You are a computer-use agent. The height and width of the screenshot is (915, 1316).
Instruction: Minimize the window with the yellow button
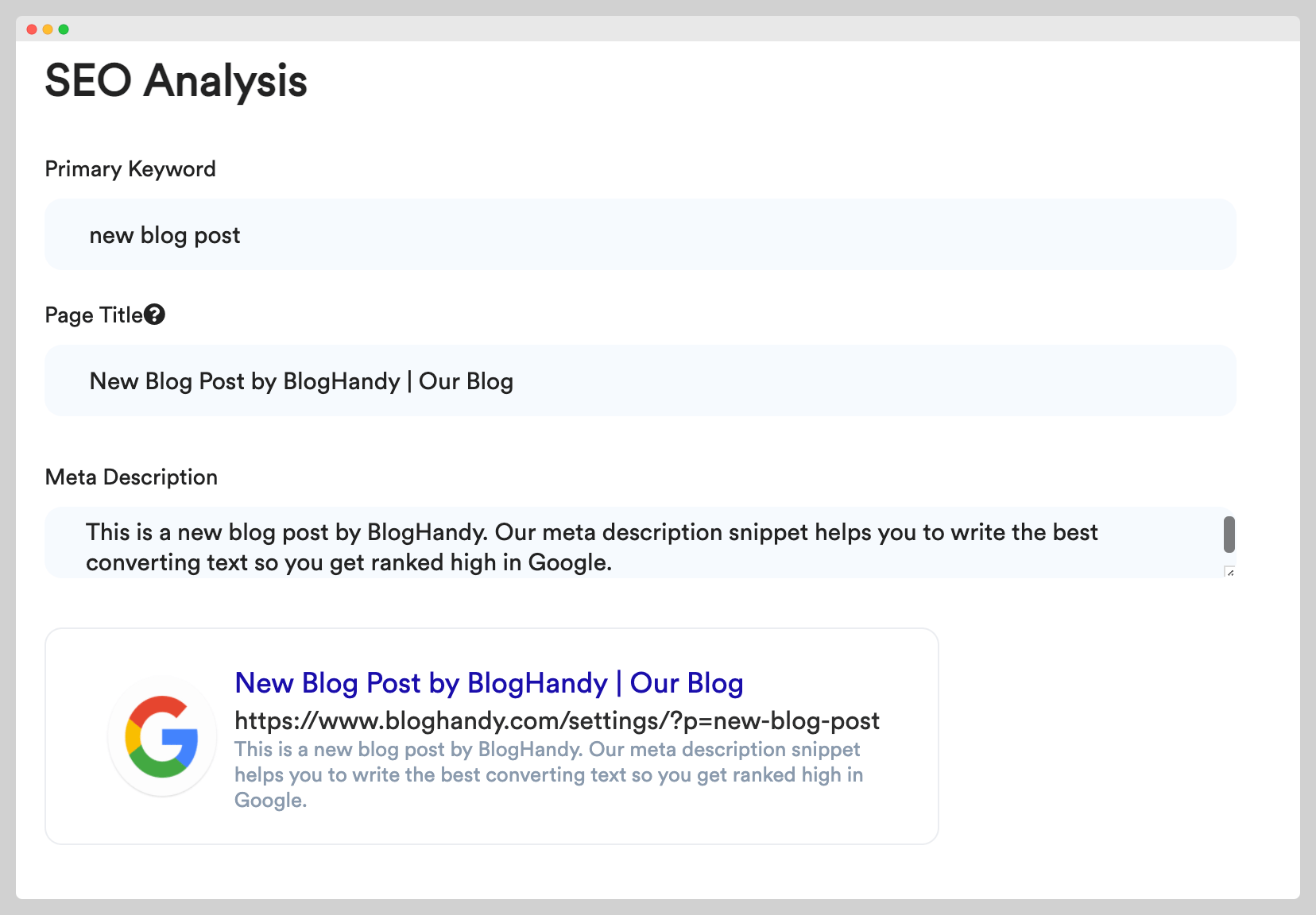(48, 29)
